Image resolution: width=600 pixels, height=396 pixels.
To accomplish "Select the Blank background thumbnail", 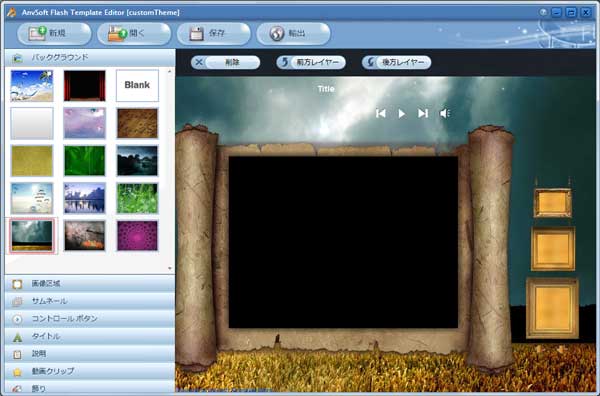I will 137,85.
